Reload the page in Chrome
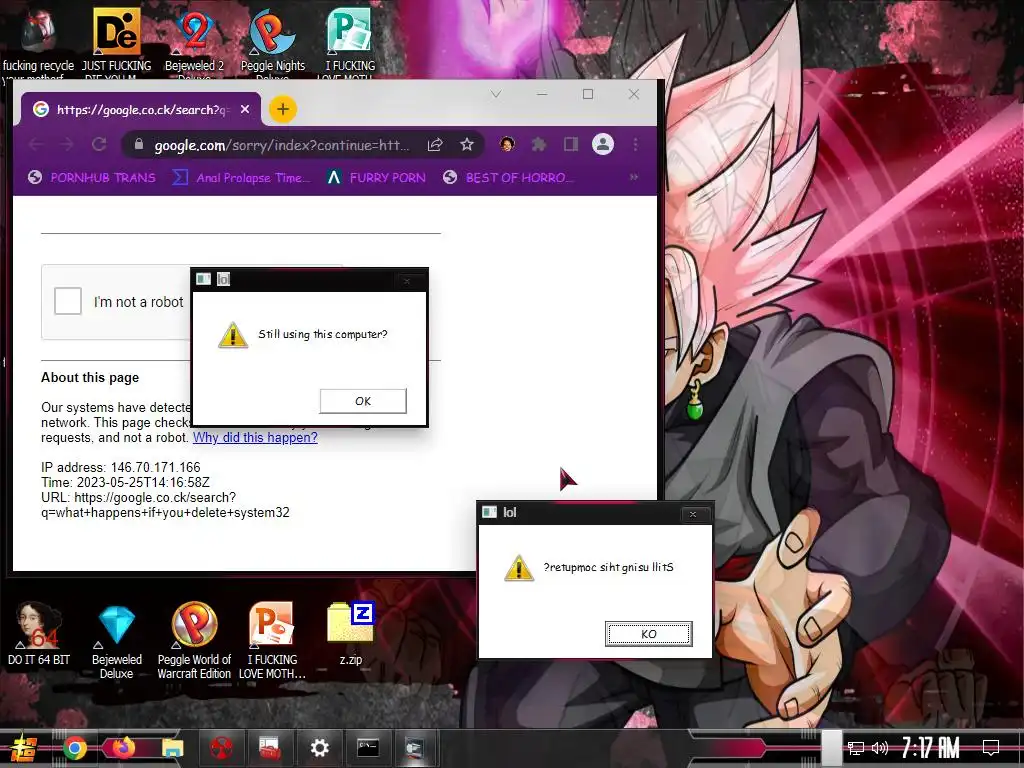Screen dimensions: 1024x768 tap(99, 144)
